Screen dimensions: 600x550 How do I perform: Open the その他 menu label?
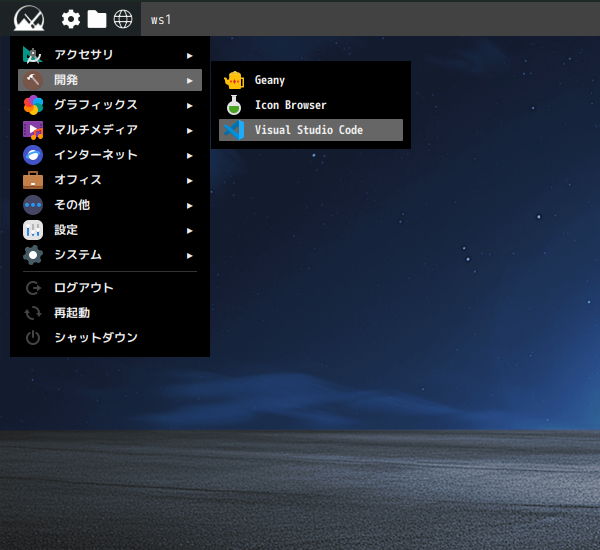[72, 205]
